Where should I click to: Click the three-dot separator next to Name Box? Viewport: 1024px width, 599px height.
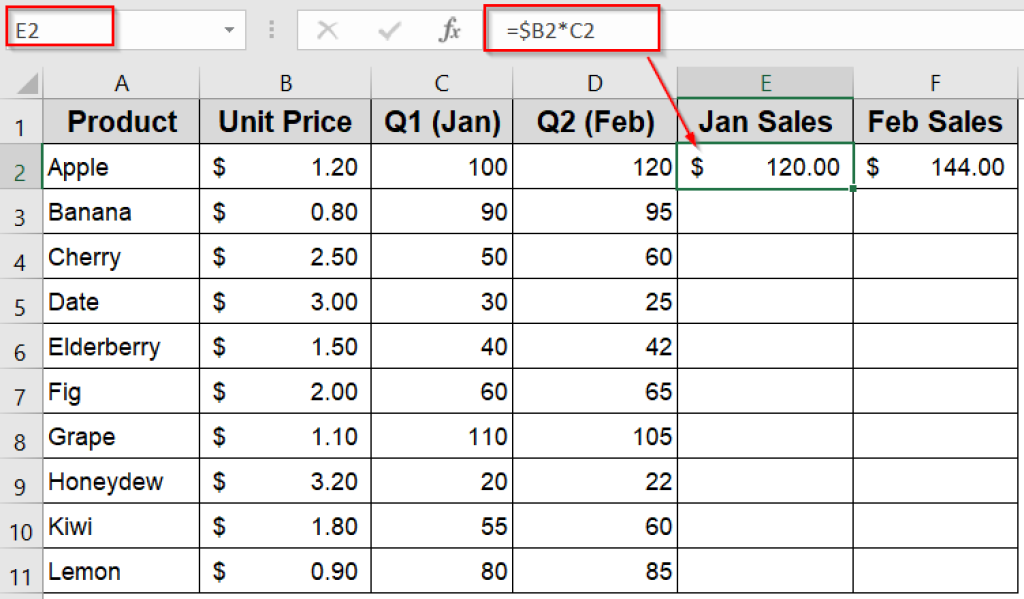pos(271,30)
